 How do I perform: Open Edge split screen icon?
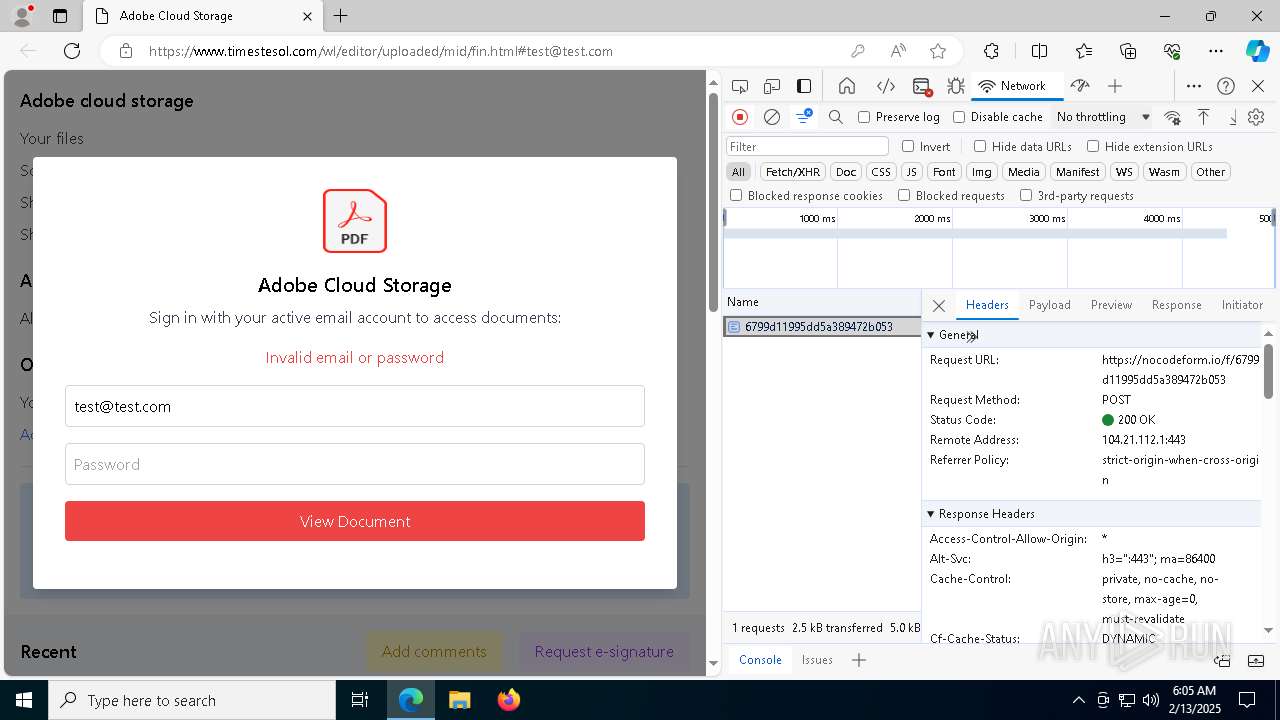click(x=1039, y=51)
